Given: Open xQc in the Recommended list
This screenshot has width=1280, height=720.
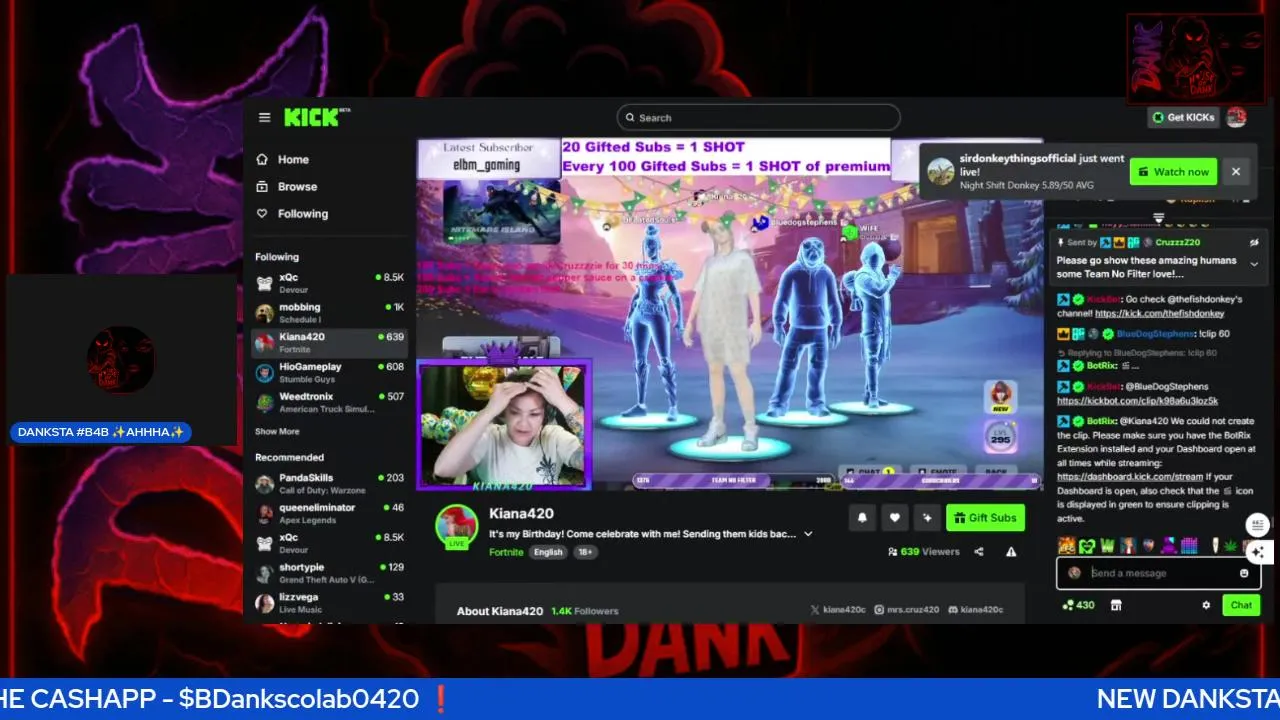Looking at the screenshot, I should coord(329,543).
